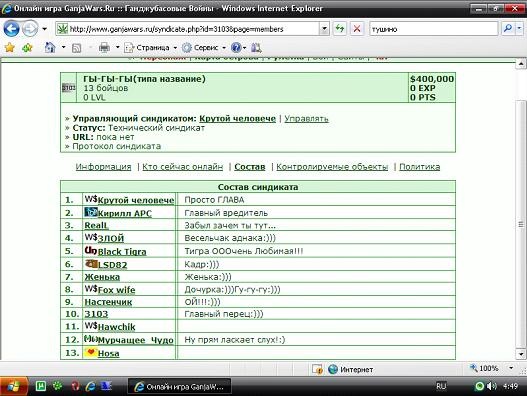Click syndicate 3103 logo in header
Viewport: 527px width, 396px height.
pos(69,88)
